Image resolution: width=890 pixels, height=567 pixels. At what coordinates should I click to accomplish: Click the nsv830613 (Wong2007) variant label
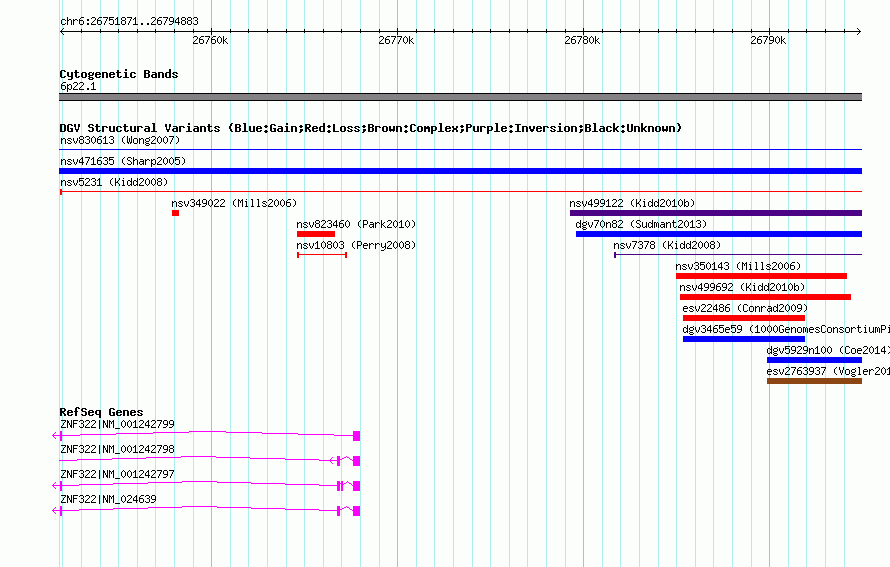pyautogui.click(x=120, y=140)
